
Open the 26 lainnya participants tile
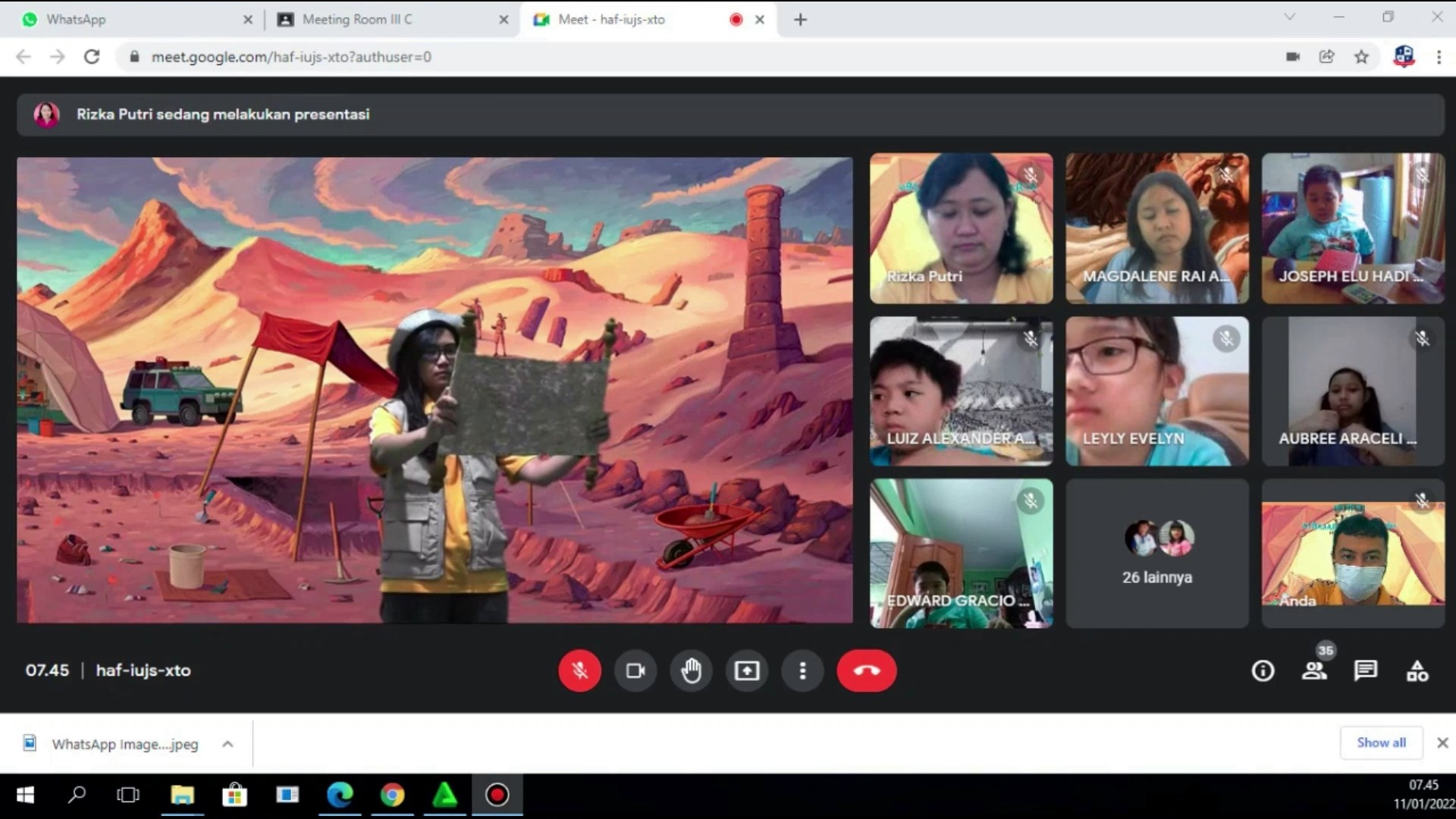coord(1156,554)
